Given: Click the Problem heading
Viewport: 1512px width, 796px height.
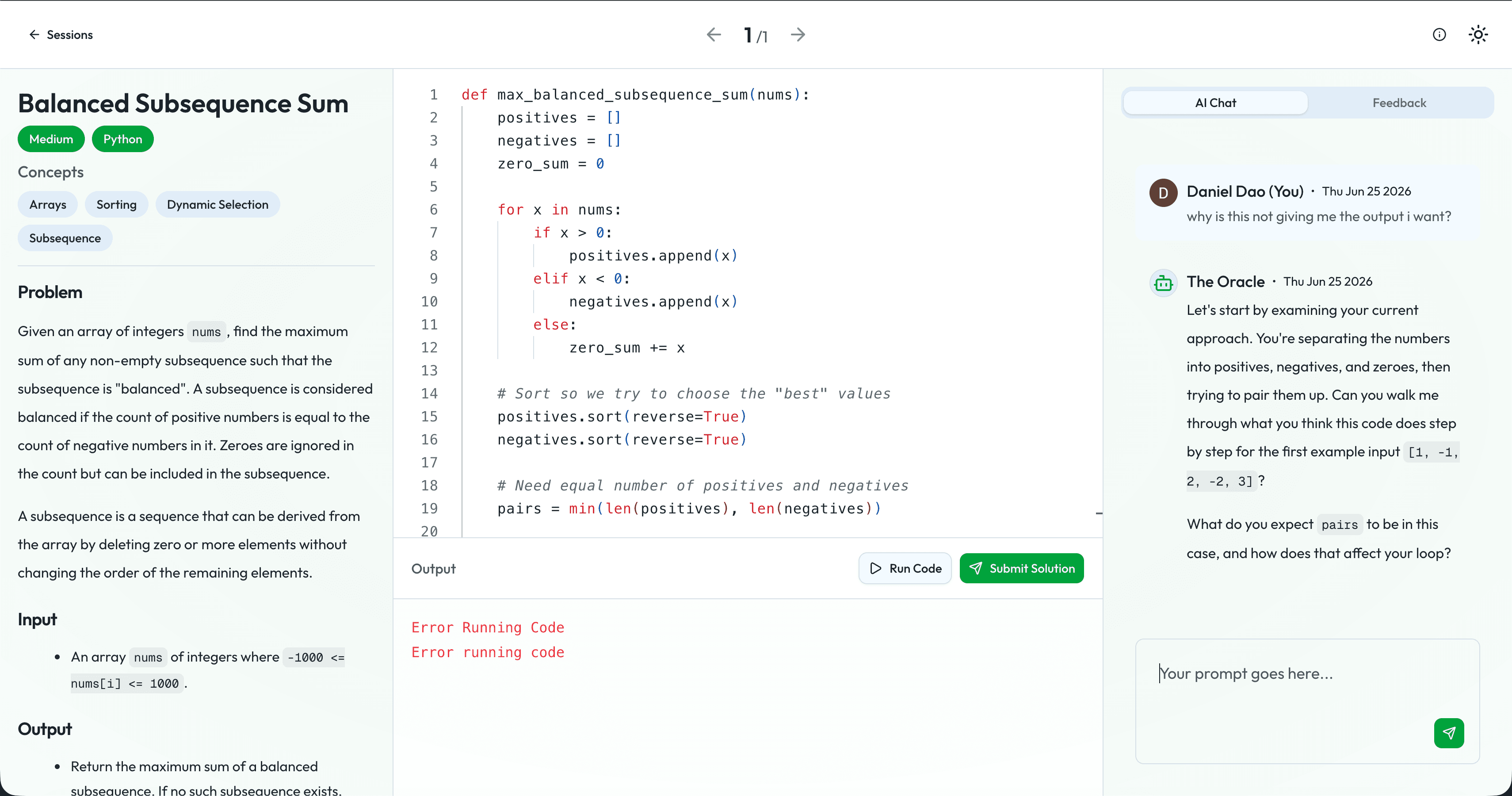Looking at the screenshot, I should [50, 292].
